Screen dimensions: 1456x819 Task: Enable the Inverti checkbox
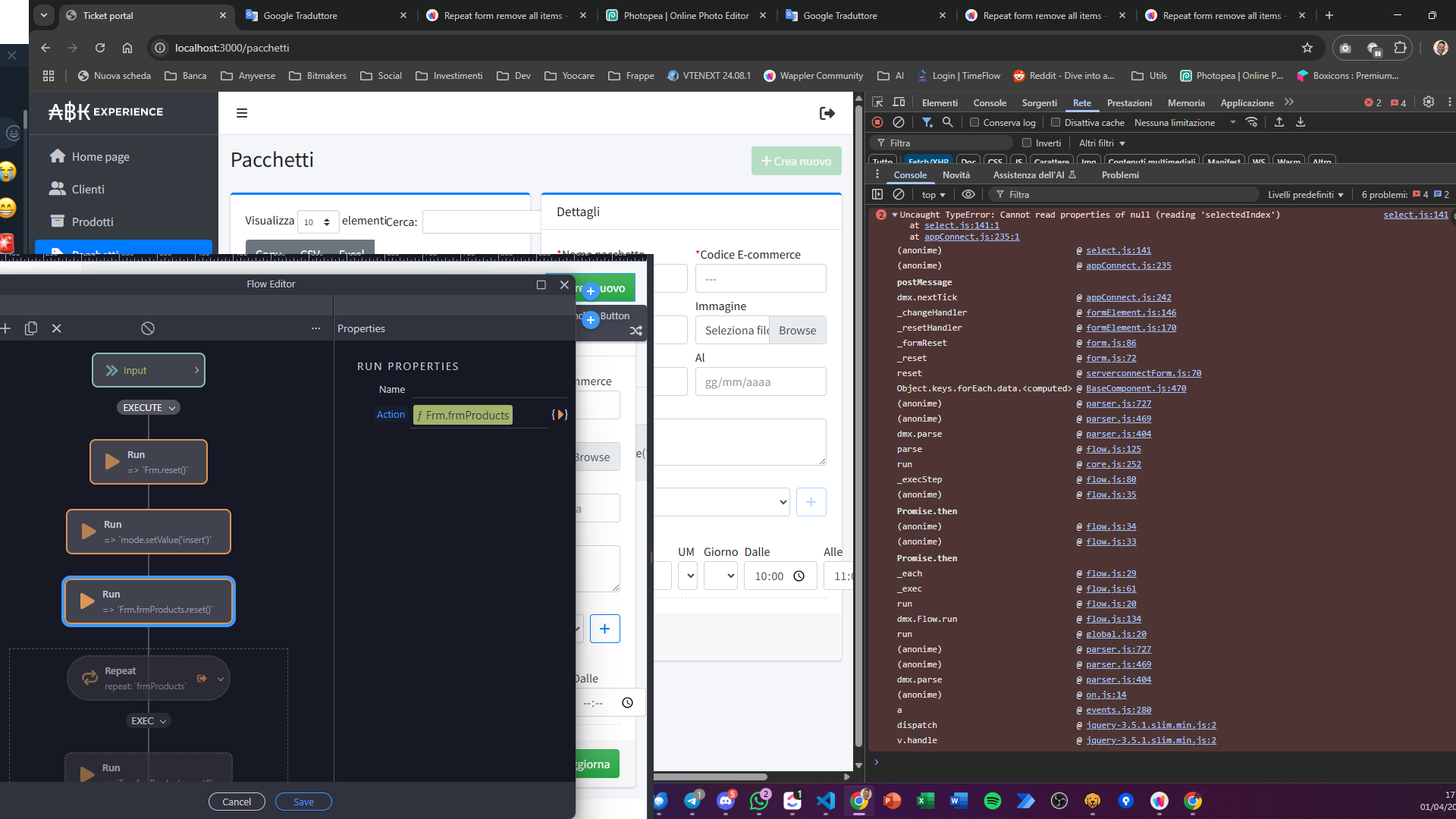(x=1027, y=143)
